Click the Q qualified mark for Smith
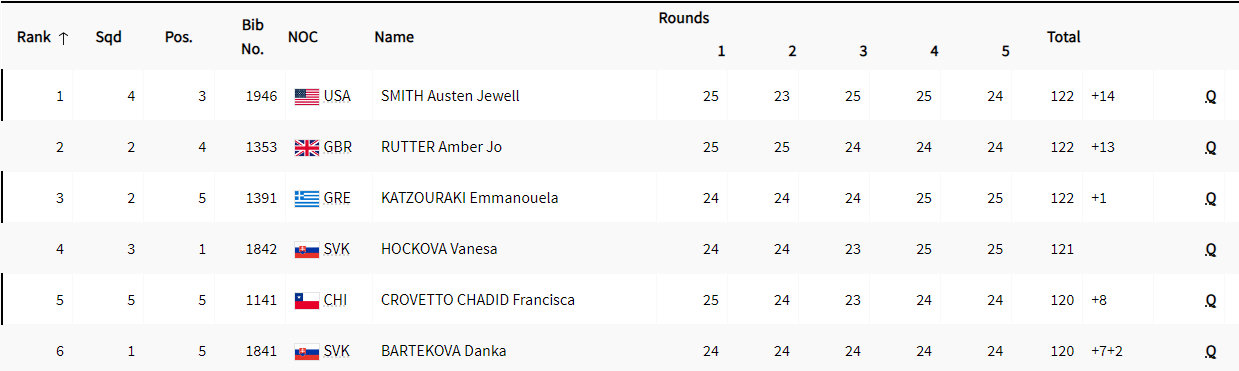The width and height of the screenshot is (1239, 371). pyautogui.click(x=1210, y=97)
